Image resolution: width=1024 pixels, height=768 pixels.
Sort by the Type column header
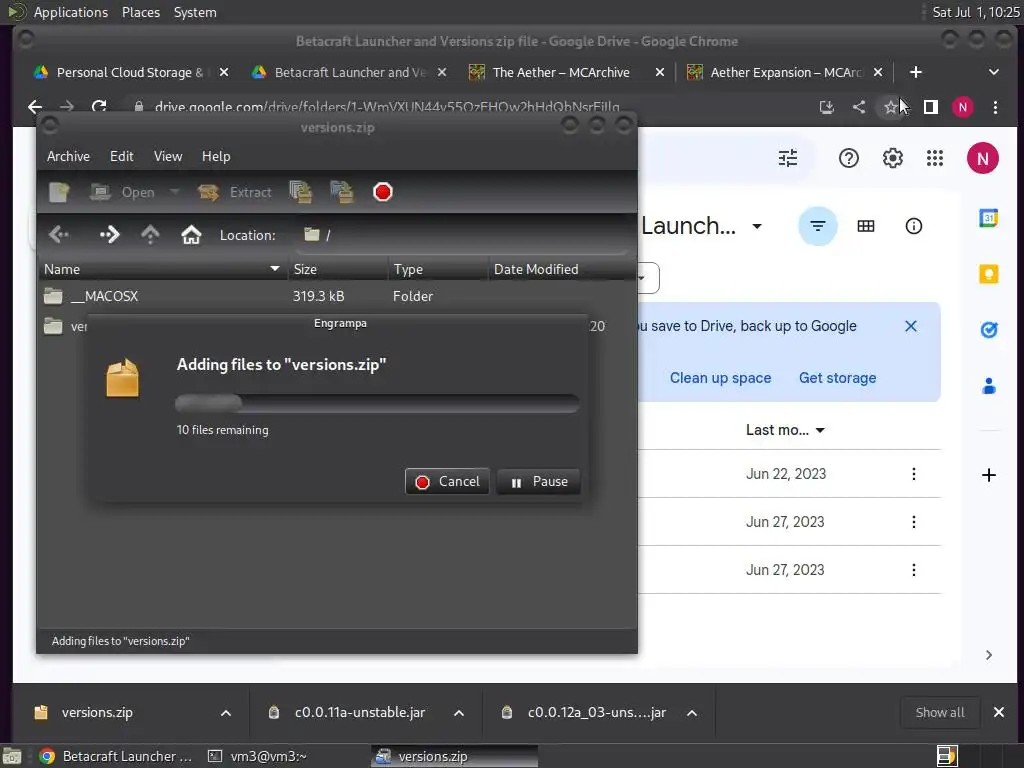click(438, 269)
